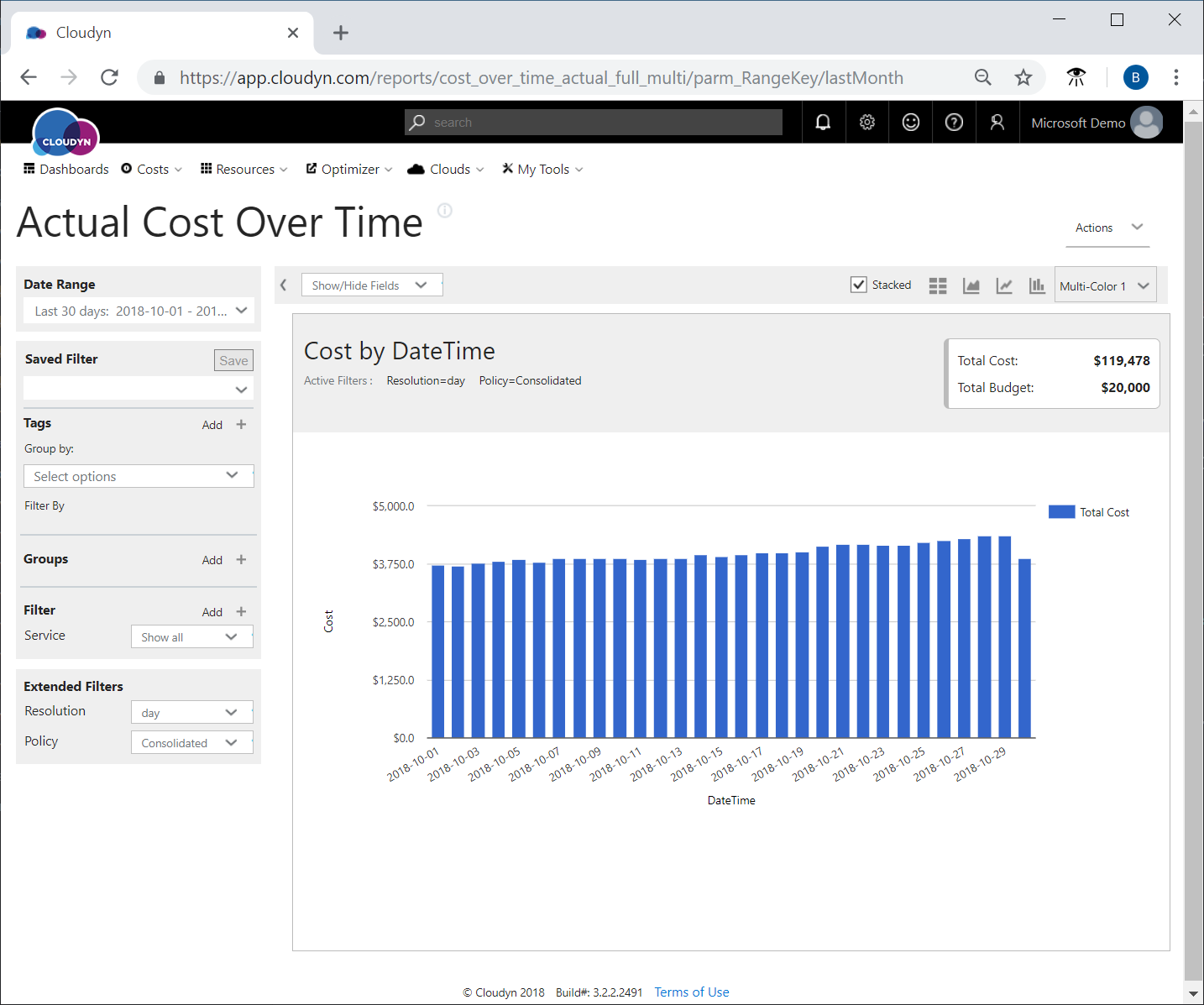This screenshot has height=1005, width=1204.
Task: Open the My Tools menu
Action: (x=542, y=170)
